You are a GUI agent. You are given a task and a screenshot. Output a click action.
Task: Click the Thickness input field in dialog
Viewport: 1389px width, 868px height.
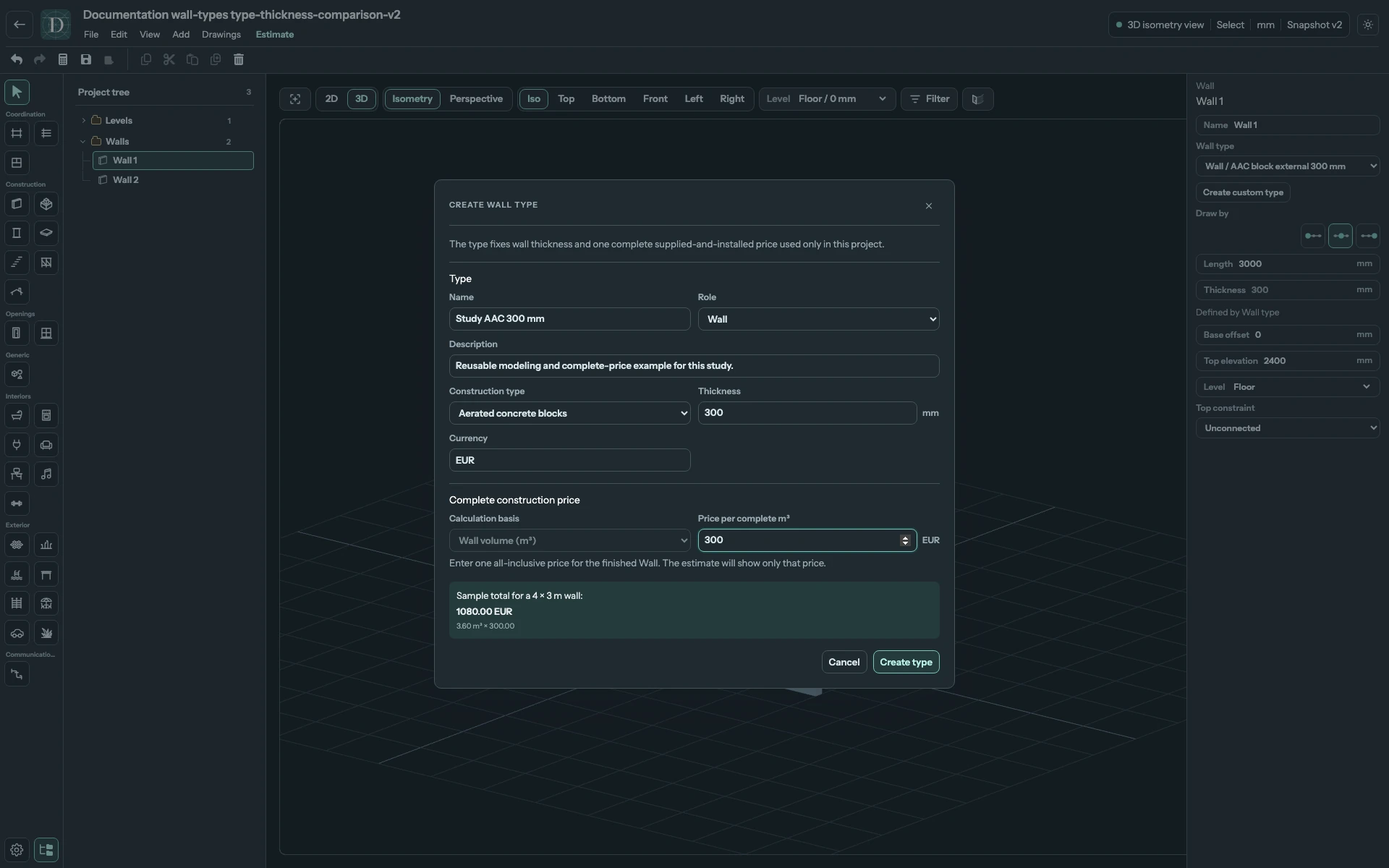807,413
